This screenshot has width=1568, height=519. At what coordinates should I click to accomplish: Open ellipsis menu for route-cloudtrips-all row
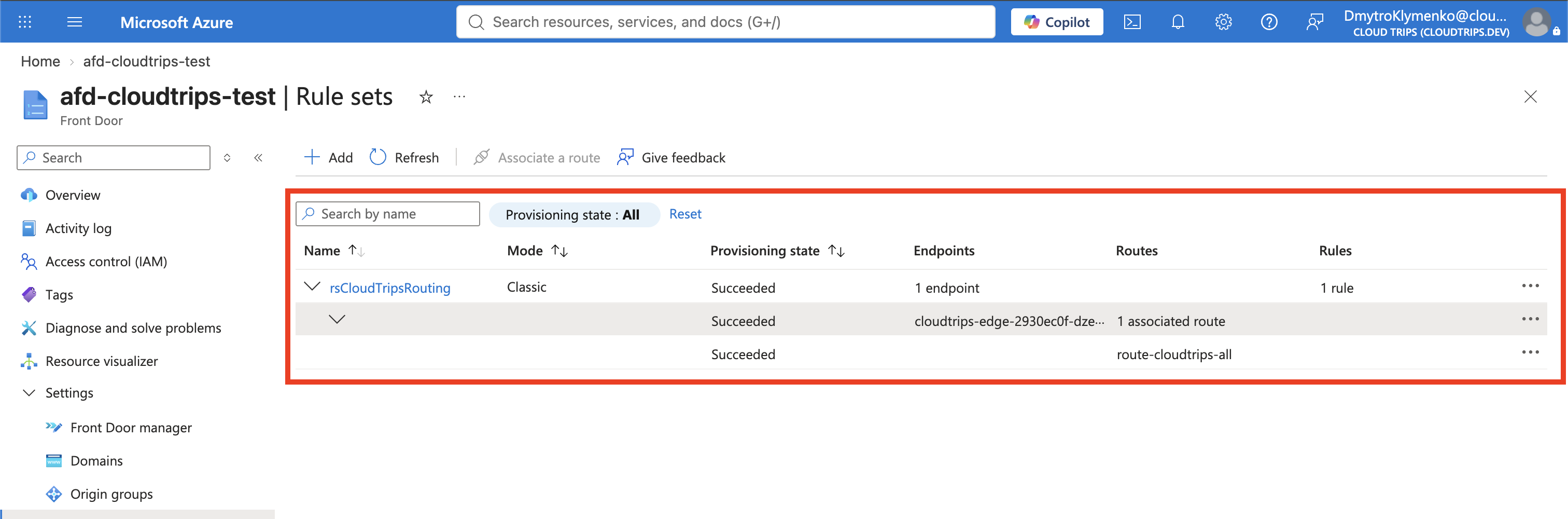1530,352
